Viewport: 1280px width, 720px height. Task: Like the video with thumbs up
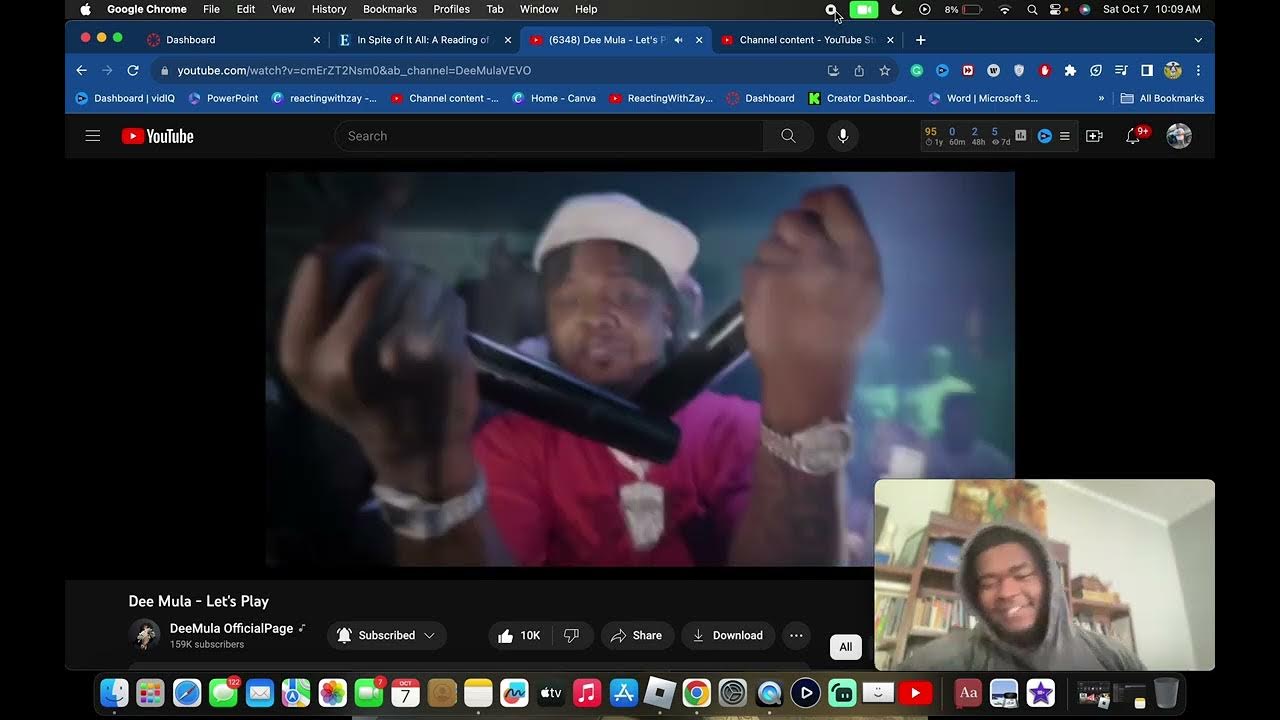tap(518, 635)
